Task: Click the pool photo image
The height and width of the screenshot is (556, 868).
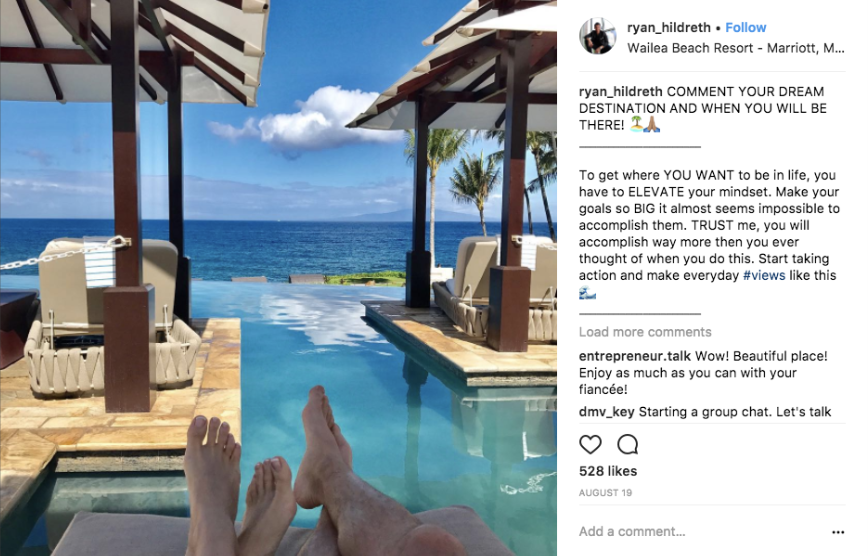Action: [278, 278]
